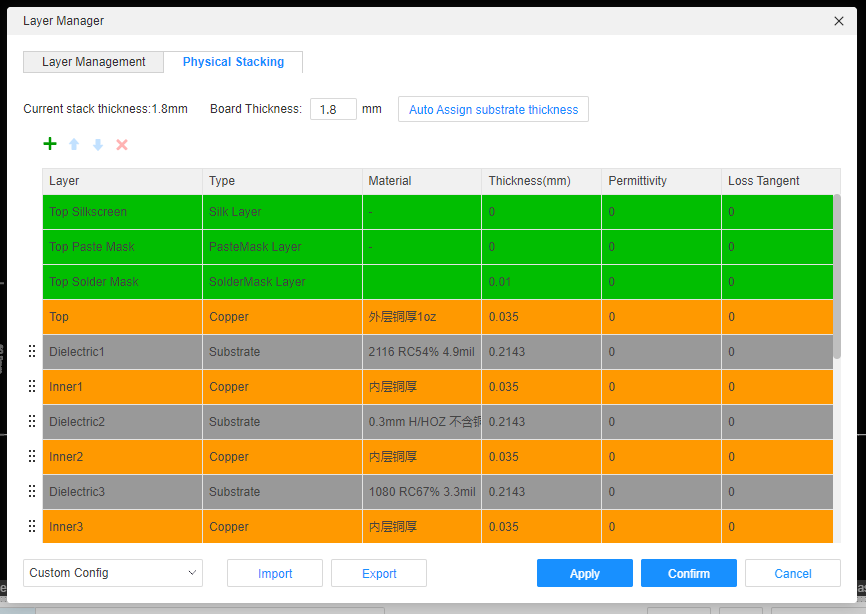Select the Physical Stacking tab

[x=233, y=62]
